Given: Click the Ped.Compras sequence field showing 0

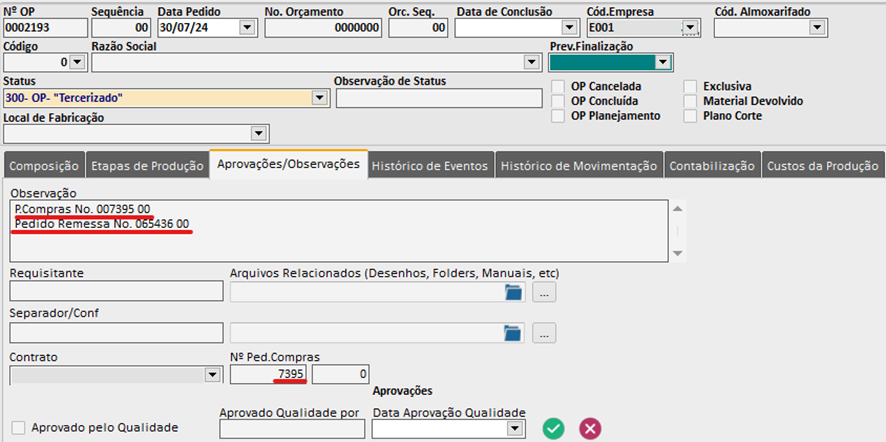Looking at the screenshot, I should coord(341,374).
